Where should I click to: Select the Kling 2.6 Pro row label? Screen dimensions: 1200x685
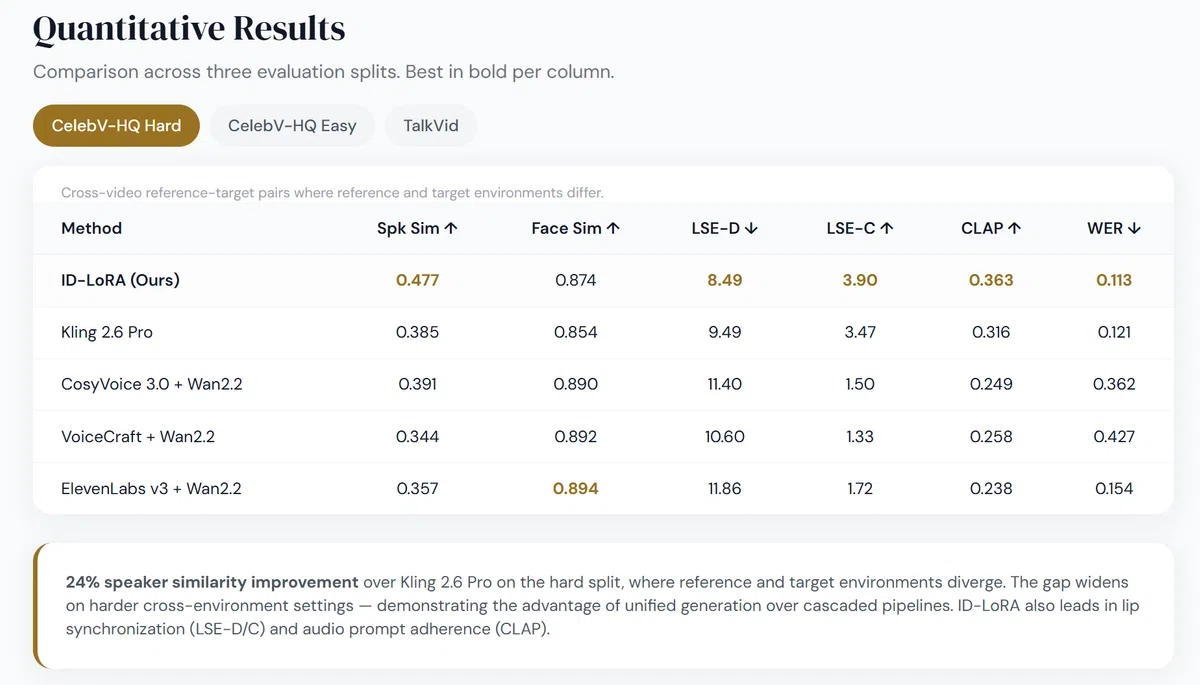(x=107, y=332)
